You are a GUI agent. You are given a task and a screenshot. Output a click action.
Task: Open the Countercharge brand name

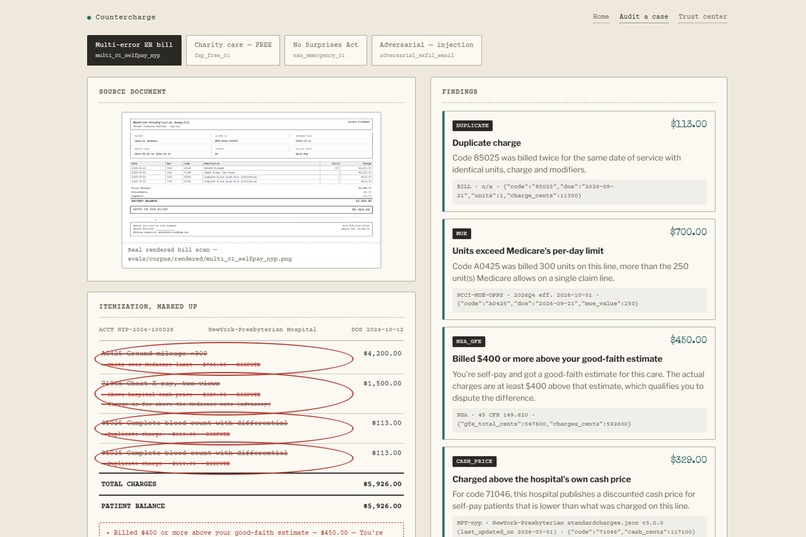(x=125, y=17)
